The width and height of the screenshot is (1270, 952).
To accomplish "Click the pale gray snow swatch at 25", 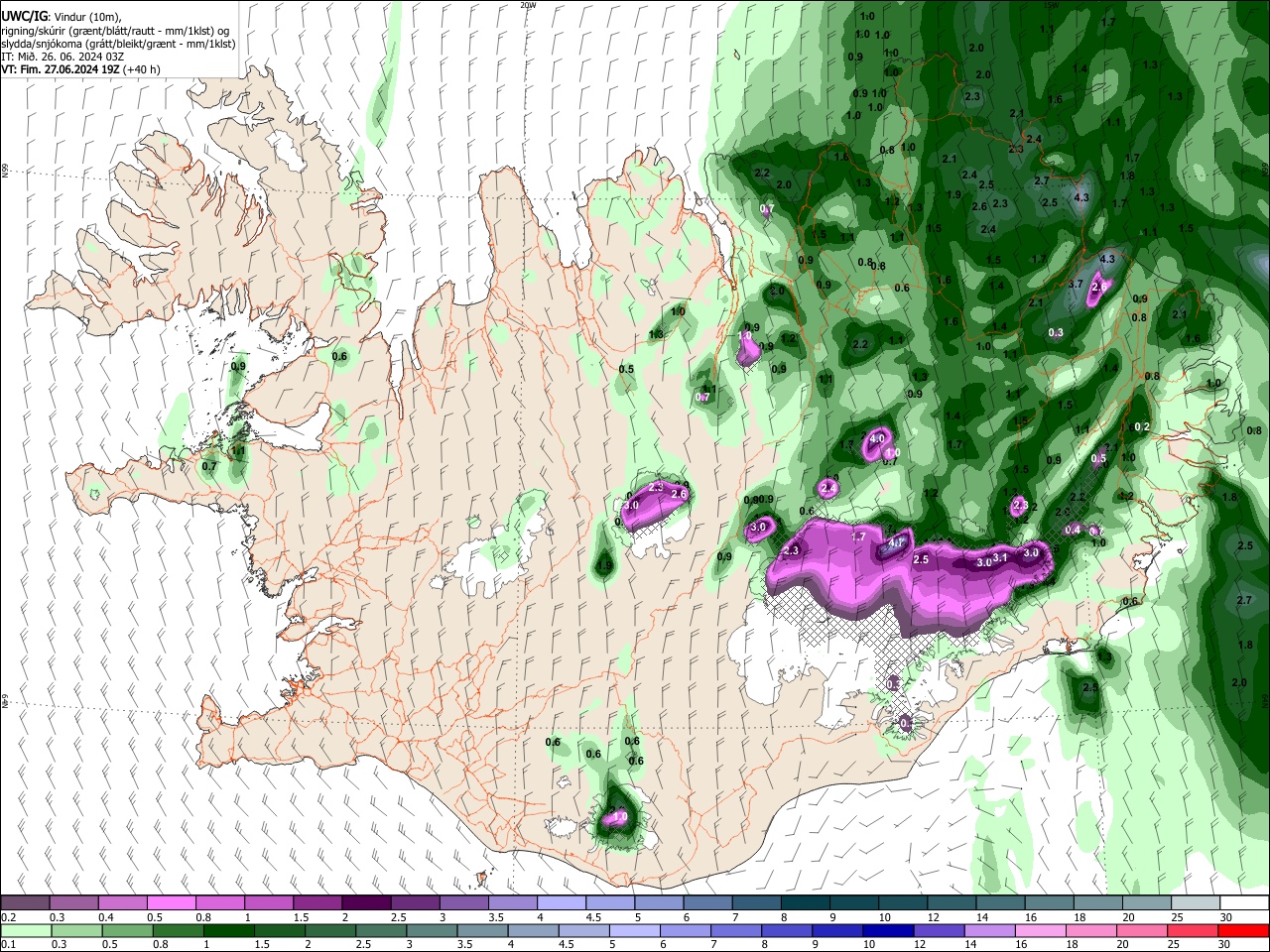I will 1195,903.
